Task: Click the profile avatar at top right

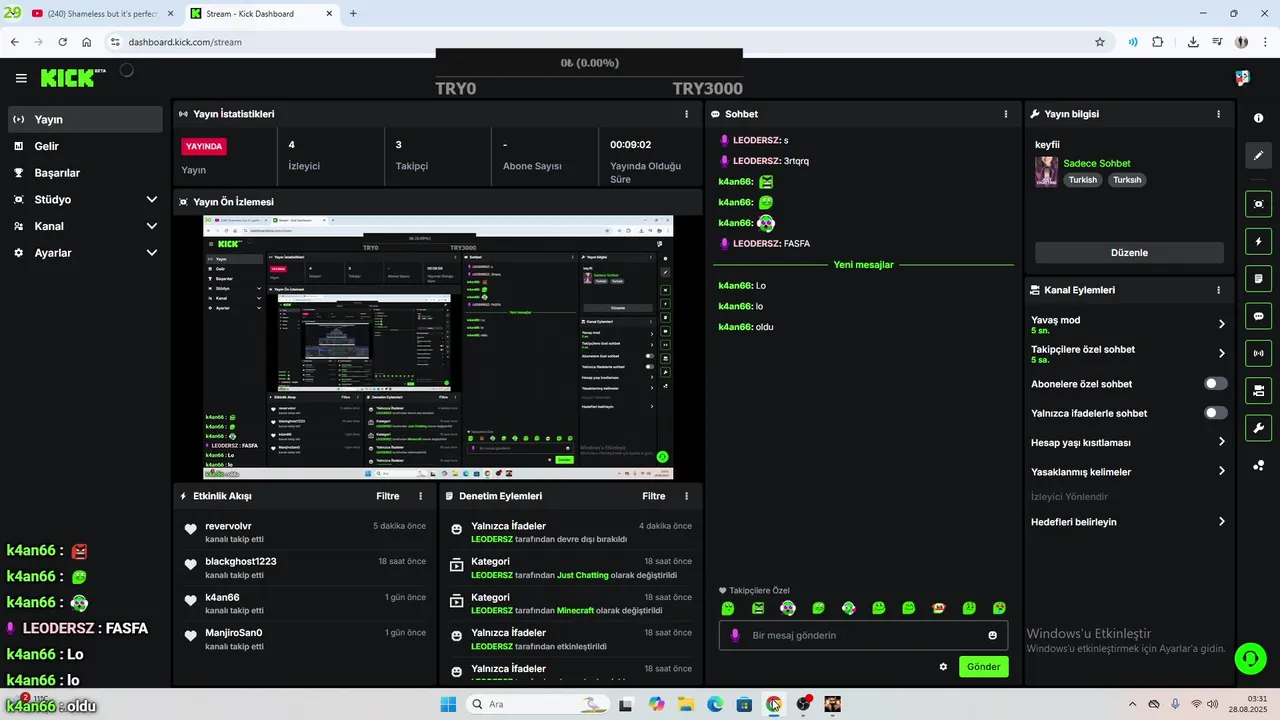Action: pyautogui.click(x=1242, y=78)
